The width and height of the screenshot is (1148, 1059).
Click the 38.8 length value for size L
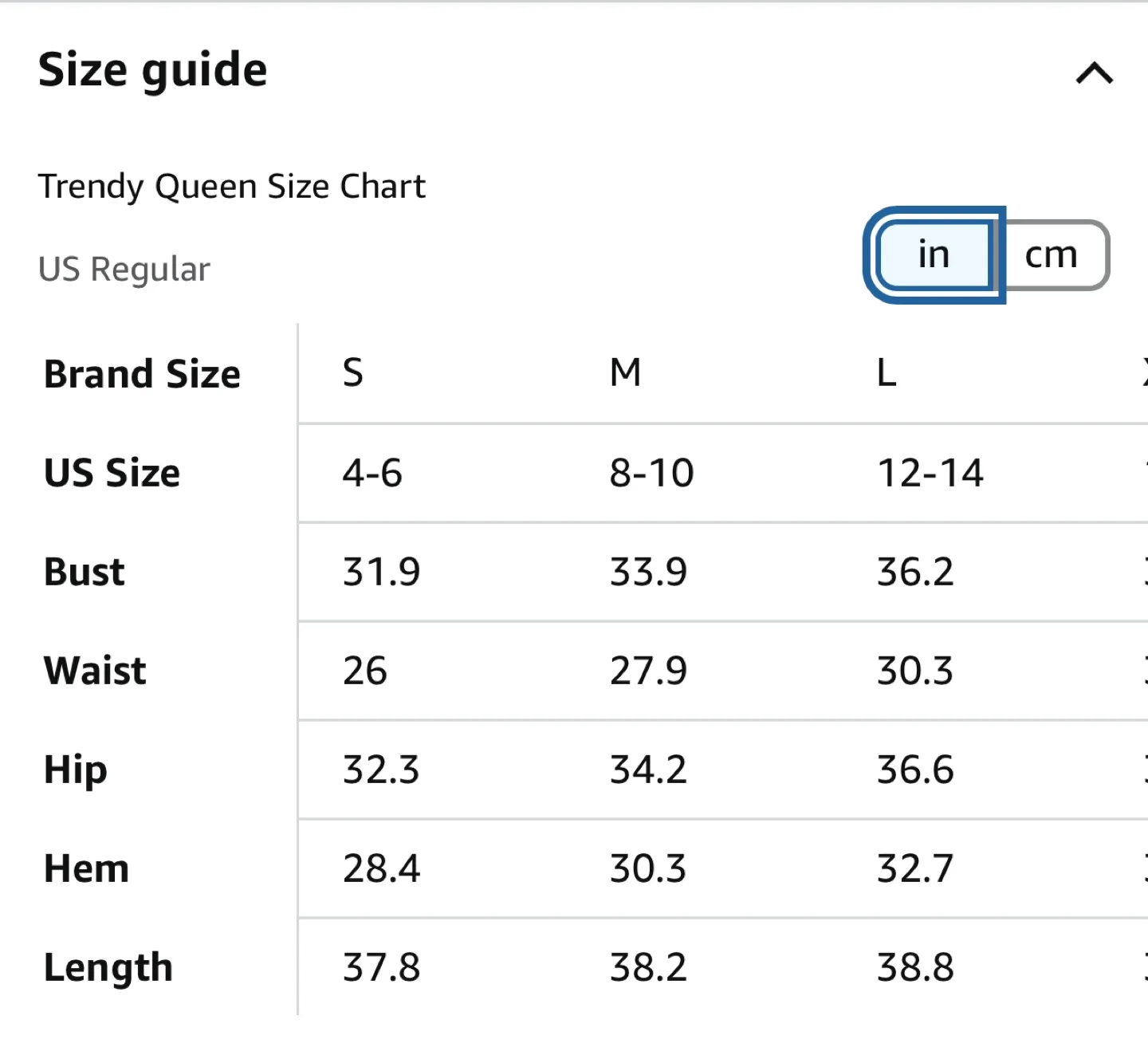[x=914, y=967]
